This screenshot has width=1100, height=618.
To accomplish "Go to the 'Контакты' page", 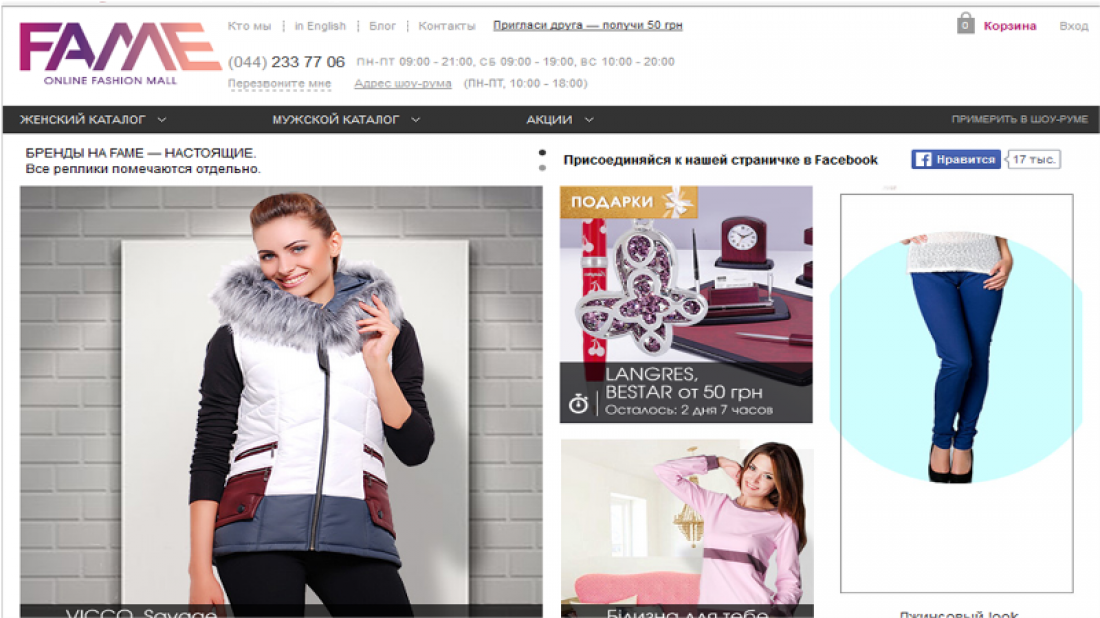I will tap(446, 26).
